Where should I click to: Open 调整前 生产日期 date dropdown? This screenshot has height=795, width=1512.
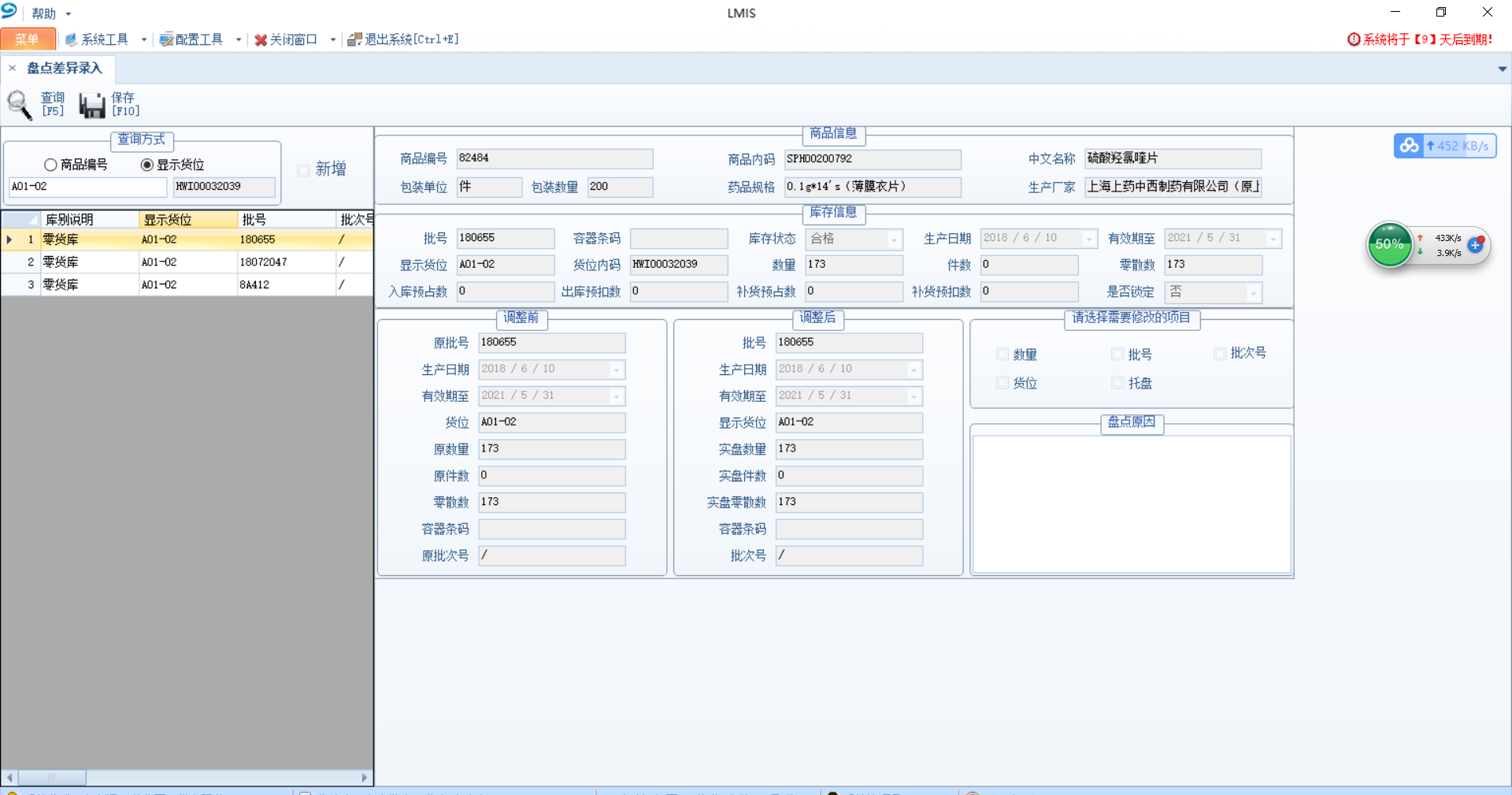pyautogui.click(x=617, y=370)
